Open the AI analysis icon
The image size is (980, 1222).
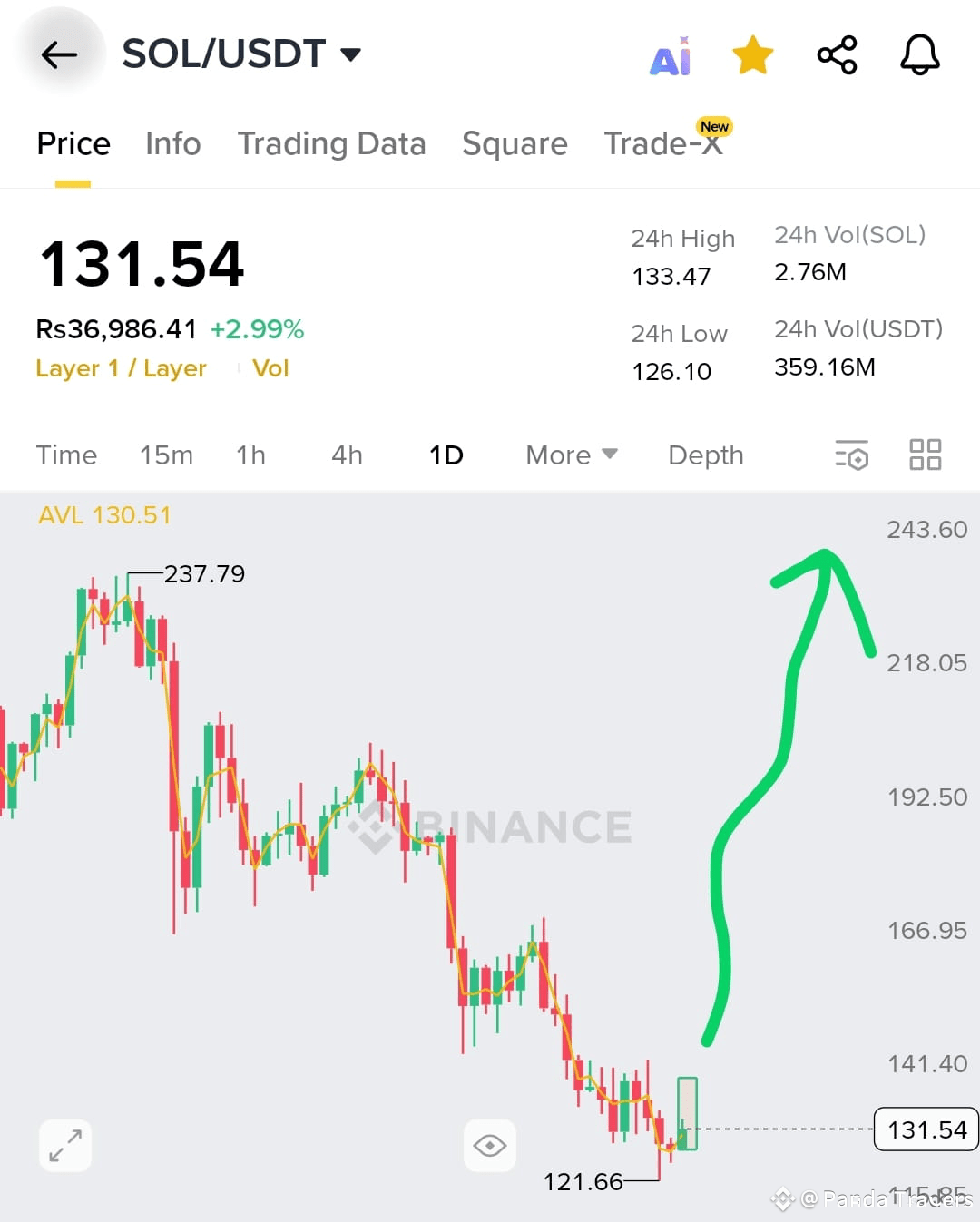click(671, 56)
